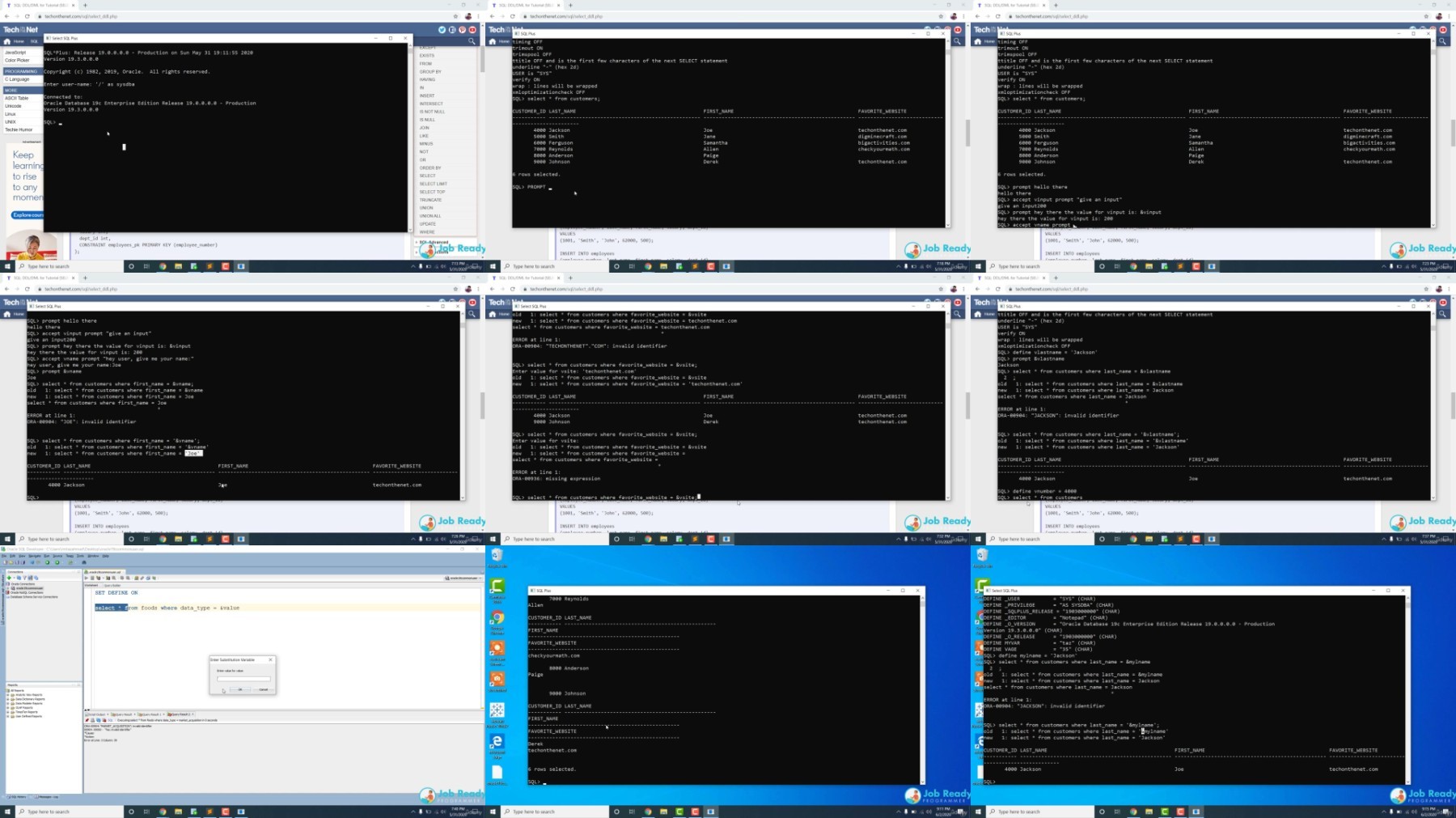Open the Help menu in SQL Developer
This screenshot has height=818, width=1456.
point(105,556)
